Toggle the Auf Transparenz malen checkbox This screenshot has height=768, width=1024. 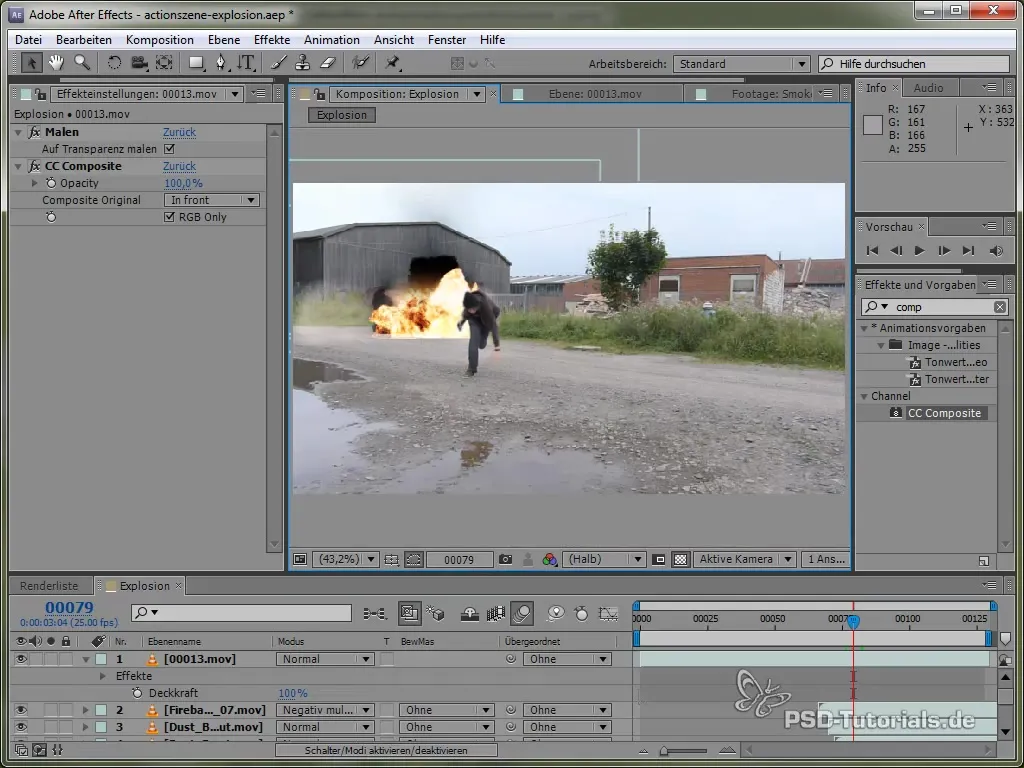169,149
